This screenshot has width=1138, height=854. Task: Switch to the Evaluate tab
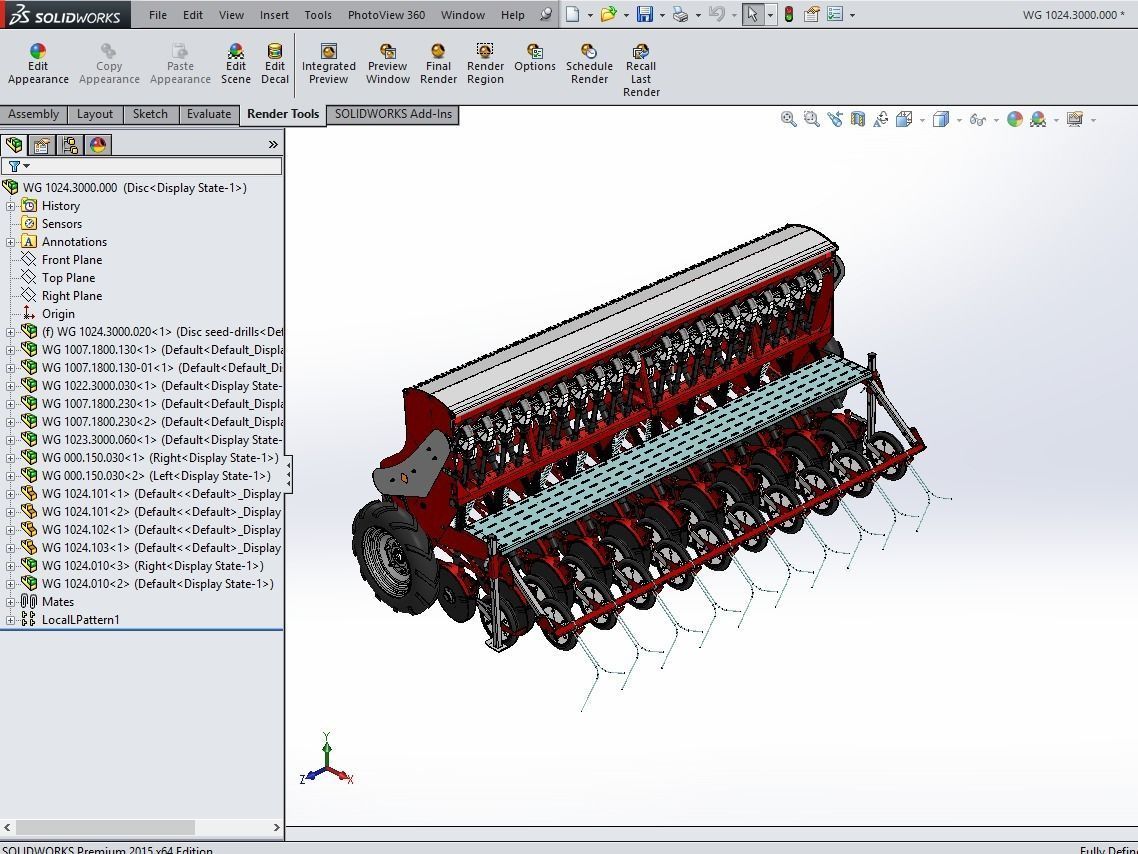tap(209, 115)
